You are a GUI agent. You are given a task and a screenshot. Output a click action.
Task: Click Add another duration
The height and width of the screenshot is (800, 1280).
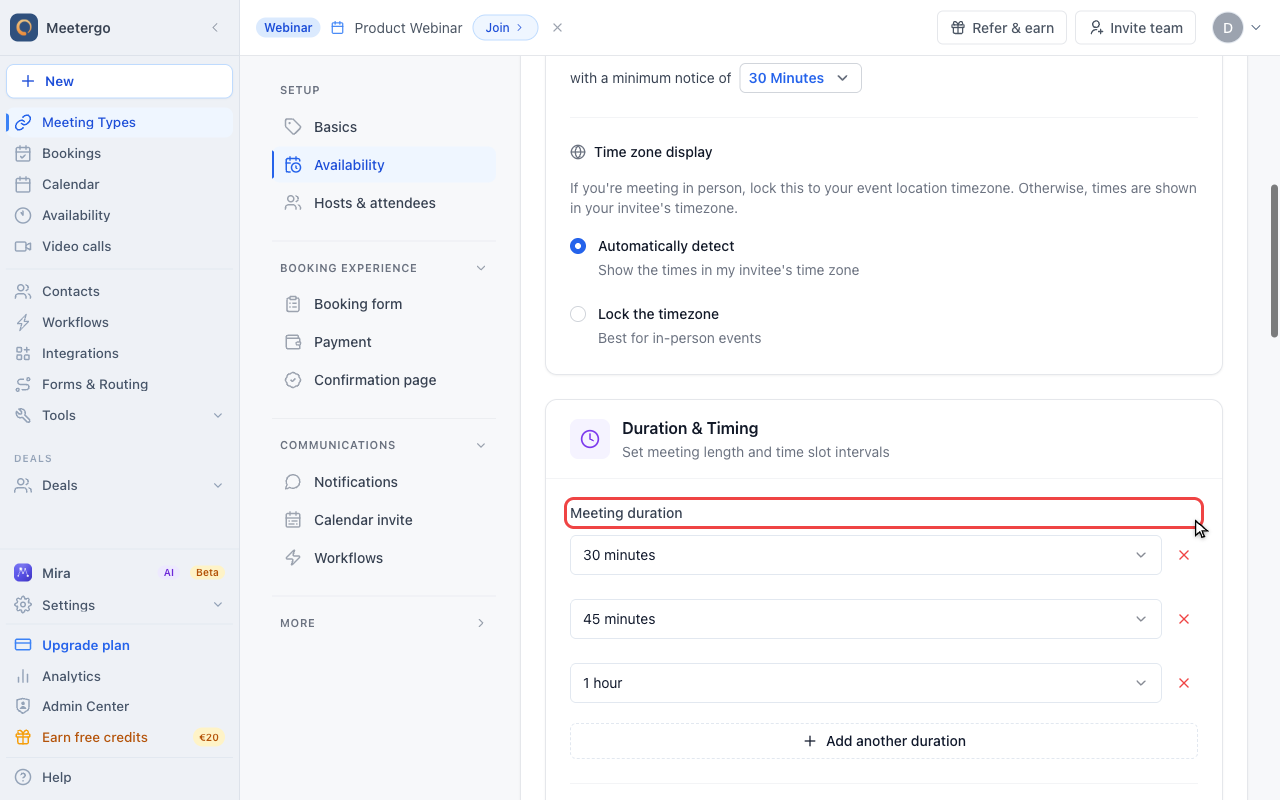click(884, 741)
